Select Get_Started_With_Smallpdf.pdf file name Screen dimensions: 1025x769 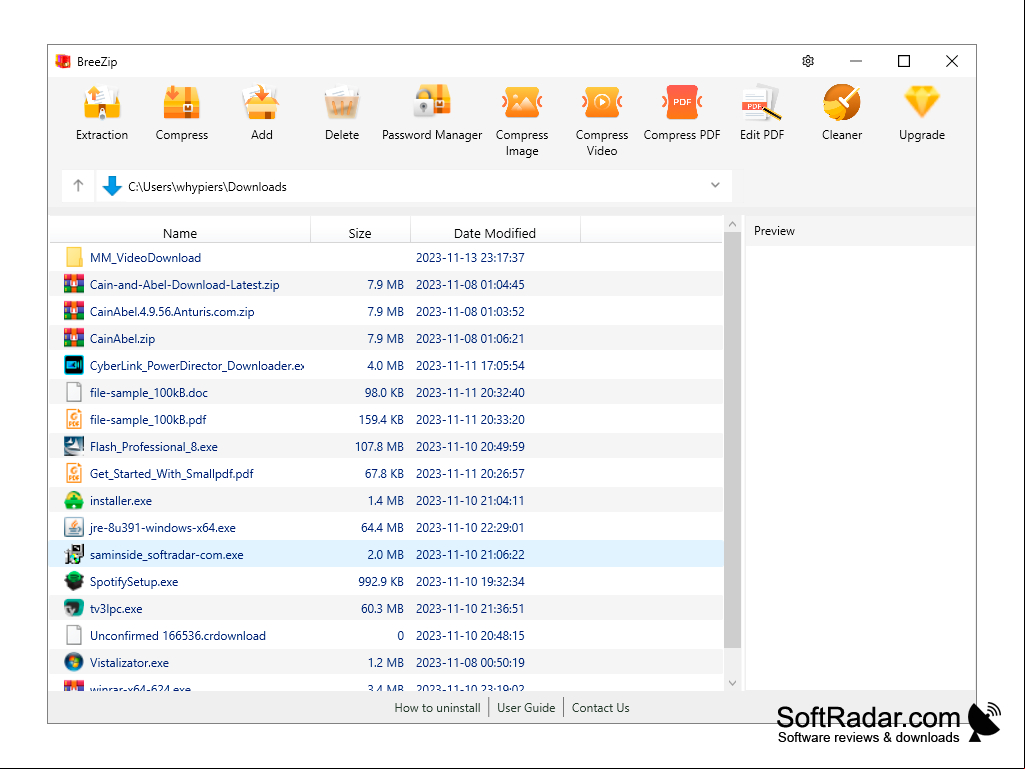[172, 473]
